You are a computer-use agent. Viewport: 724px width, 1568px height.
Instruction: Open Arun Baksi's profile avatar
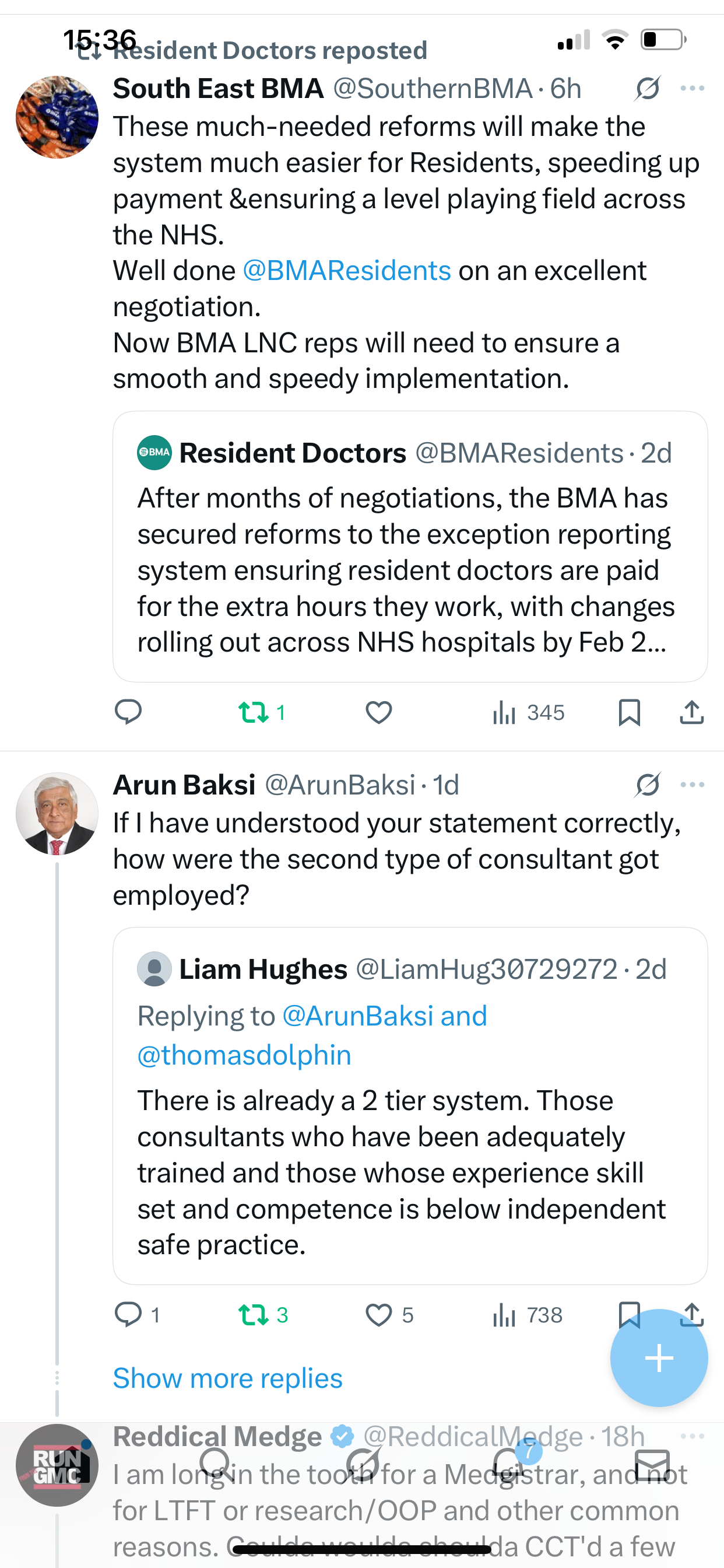[57, 813]
